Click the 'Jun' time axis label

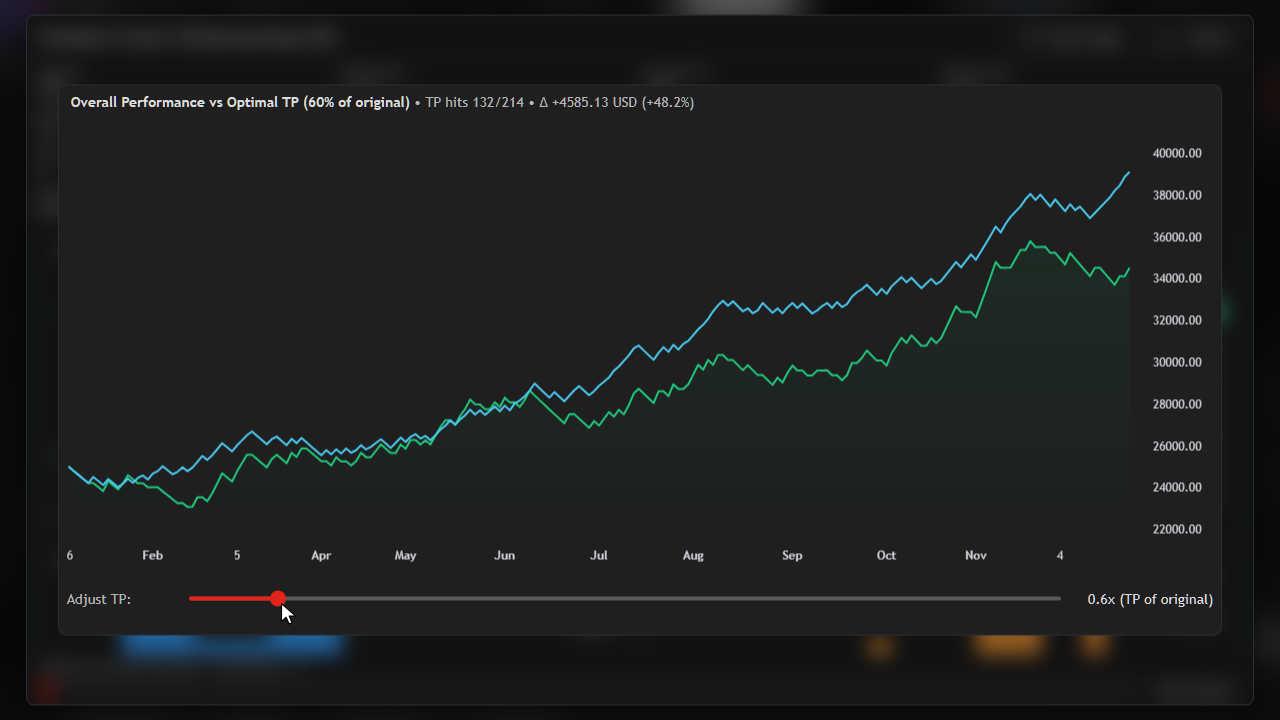pos(505,555)
